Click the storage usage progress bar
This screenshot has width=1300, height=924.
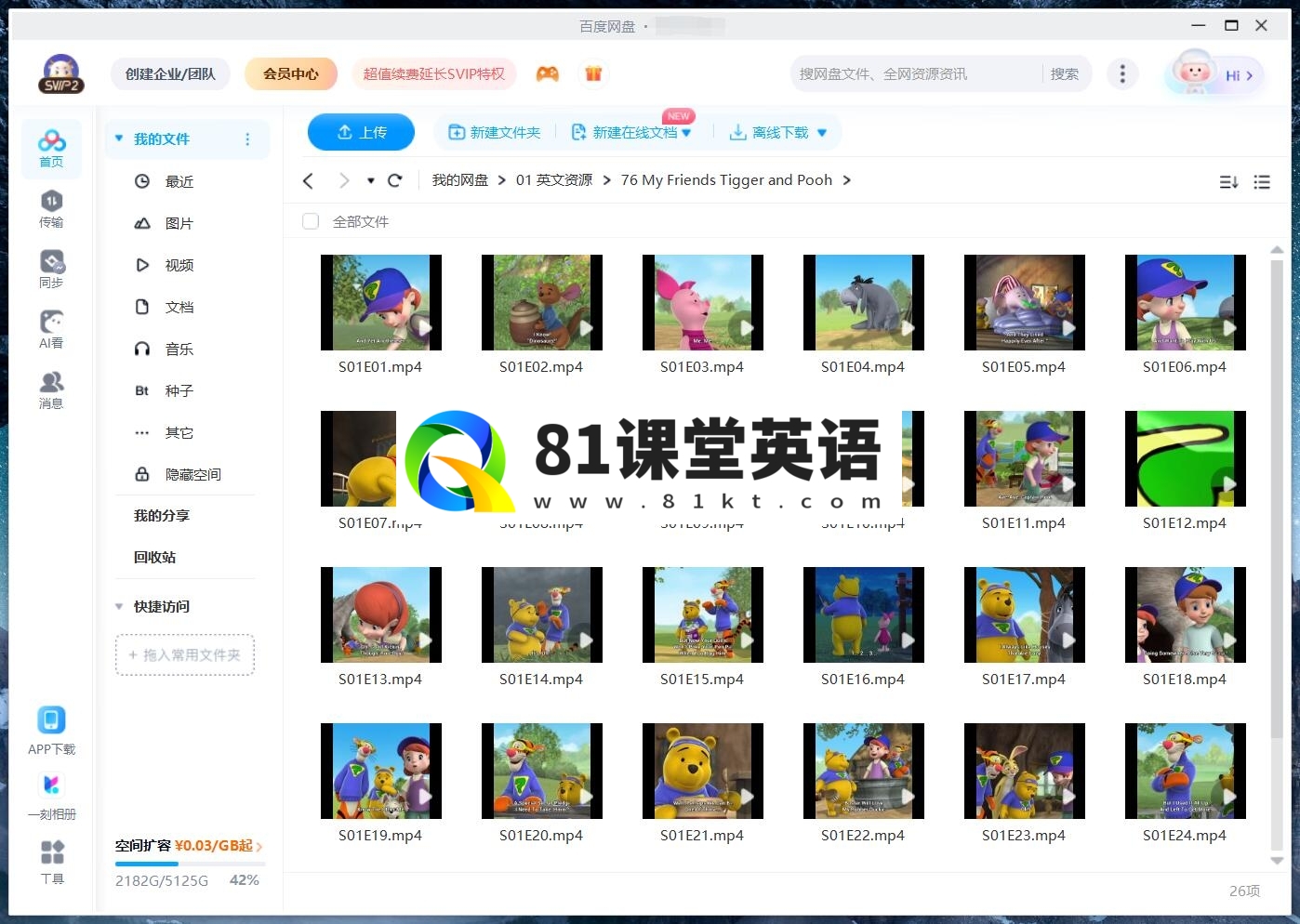pyautogui.click(x=190, y=865)
